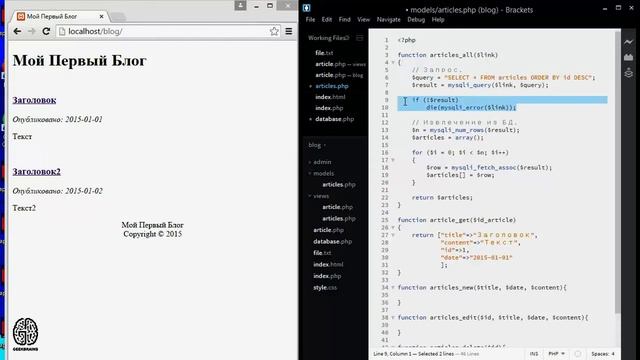
Task: Open Live Preview in Brackets
Action: (x=629, y=42)
